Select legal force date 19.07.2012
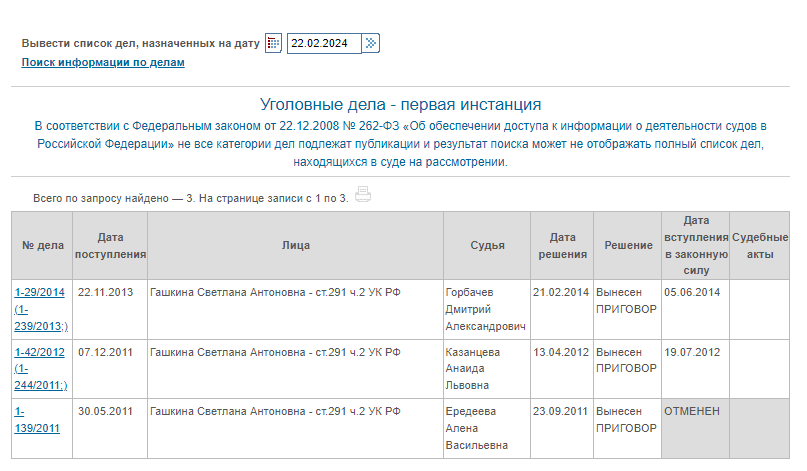This screenshot has height=471, width=807. coord(692,352)
